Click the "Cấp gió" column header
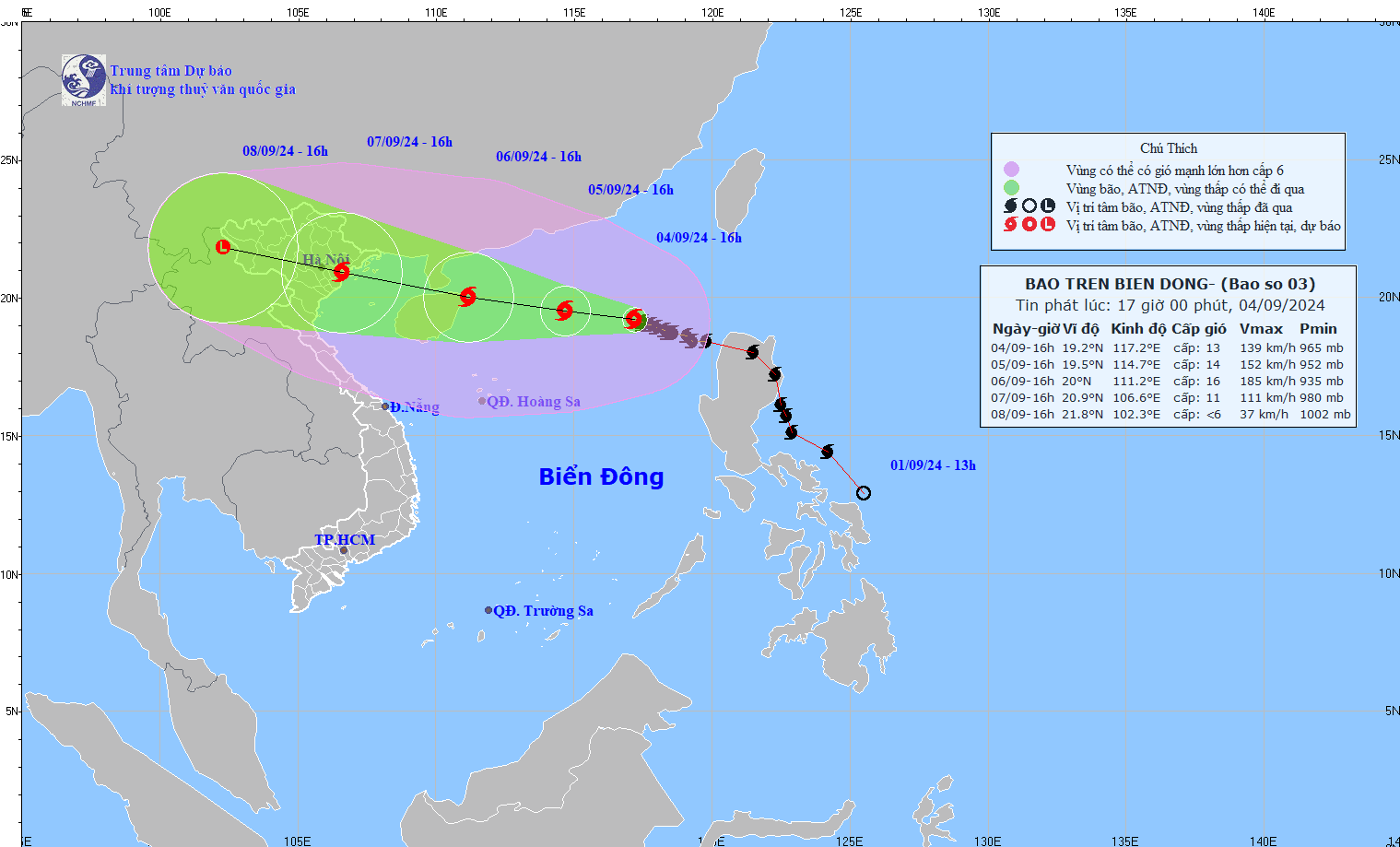Viewport: 1400px width, 847px height. 1199,329
